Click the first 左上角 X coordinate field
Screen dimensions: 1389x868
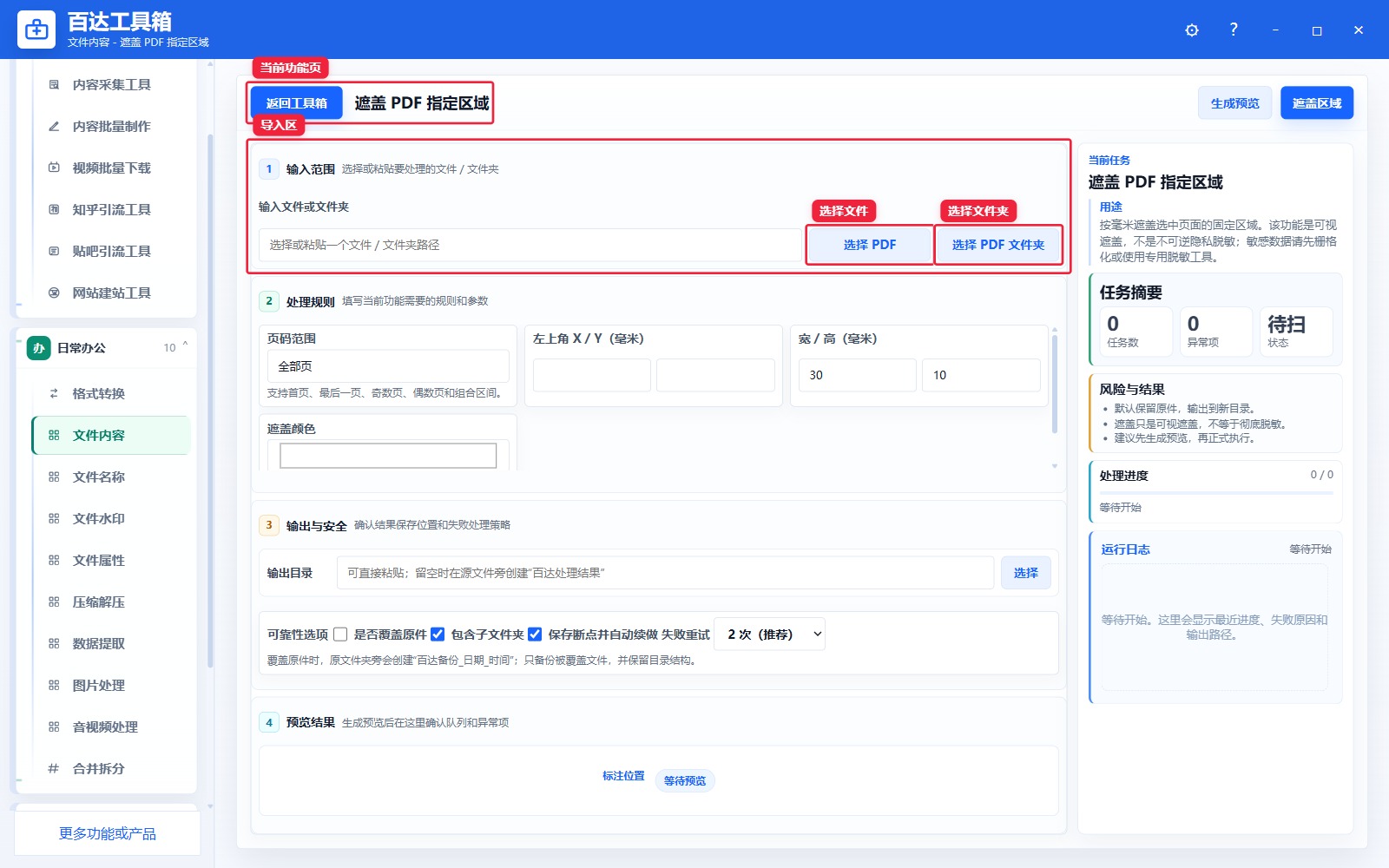pos(592,375)
